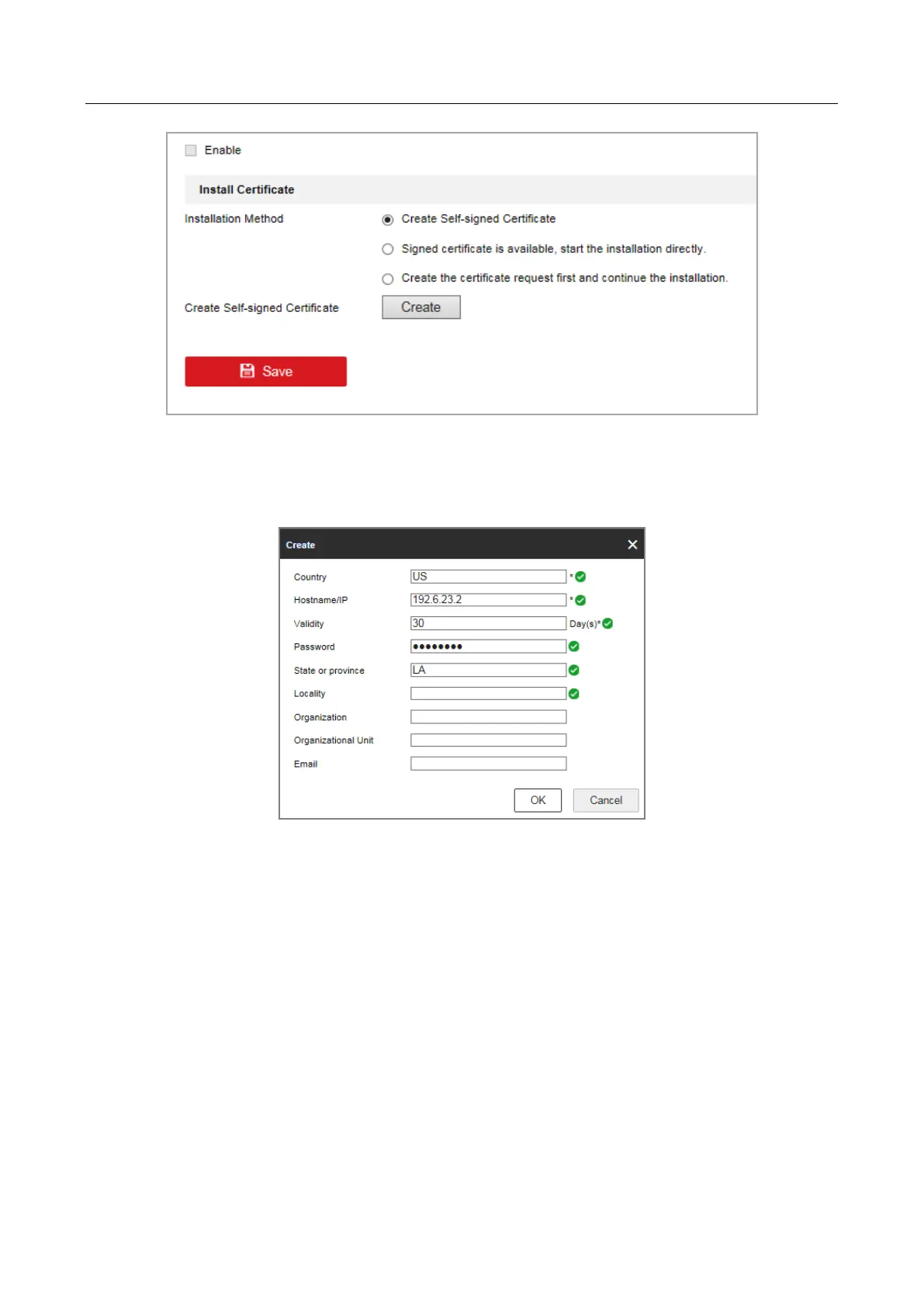Click into the Organizational Unit field
924x1307 pixels.
click(488, 740)
